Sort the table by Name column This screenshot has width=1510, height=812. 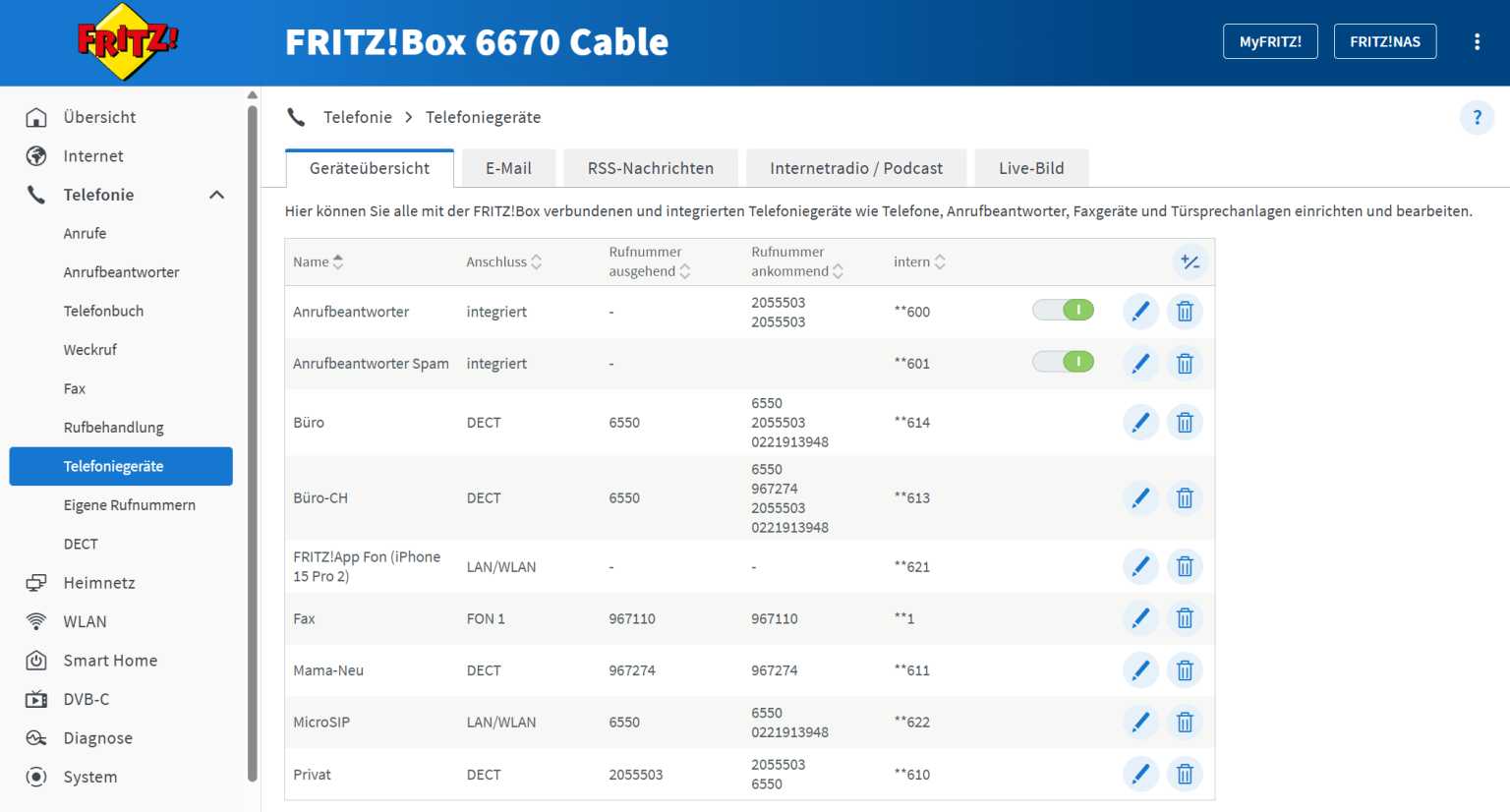319,261
